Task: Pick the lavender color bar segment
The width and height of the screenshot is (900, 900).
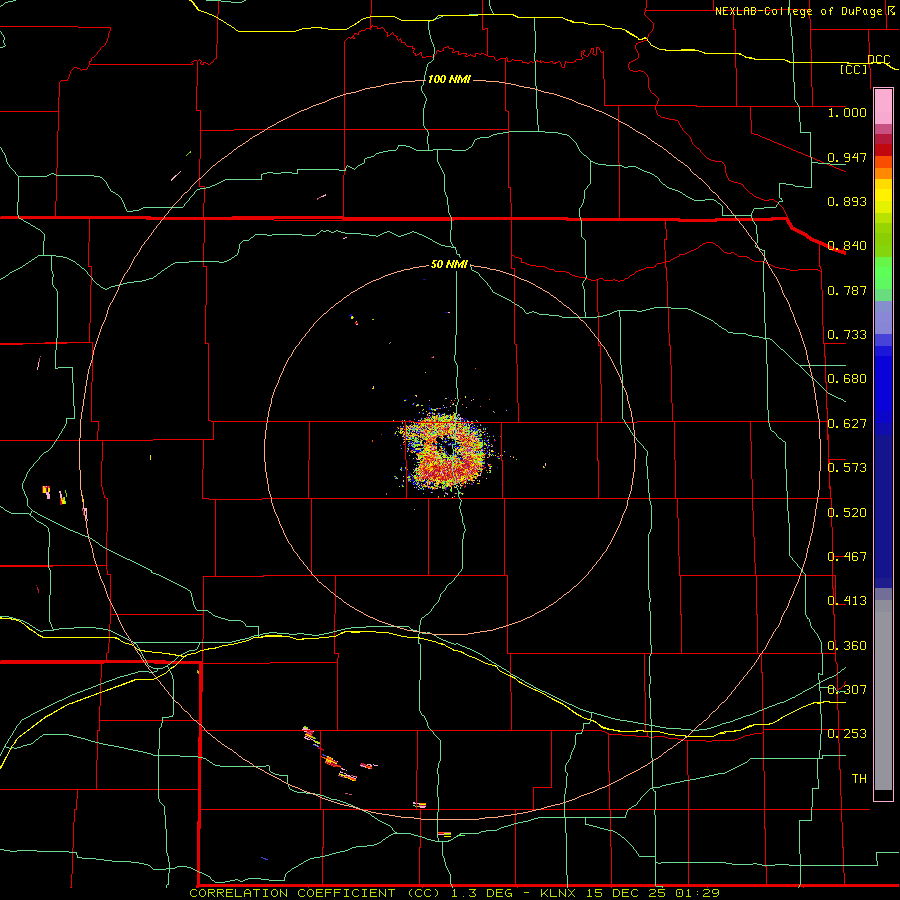Action: (883, 317)
